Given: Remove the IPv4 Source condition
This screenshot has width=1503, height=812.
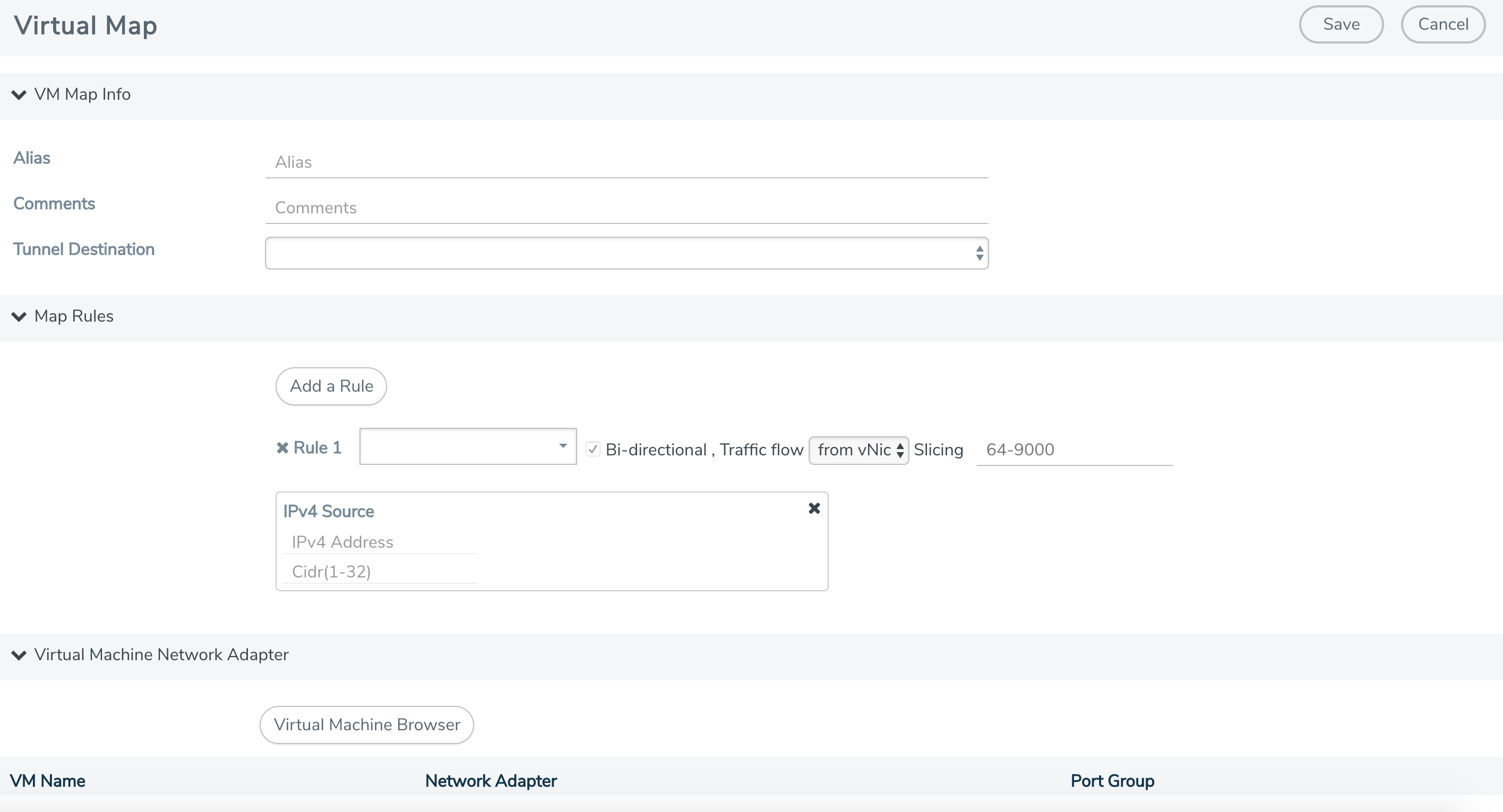Looking at the screenshot, I should (813, 508).
